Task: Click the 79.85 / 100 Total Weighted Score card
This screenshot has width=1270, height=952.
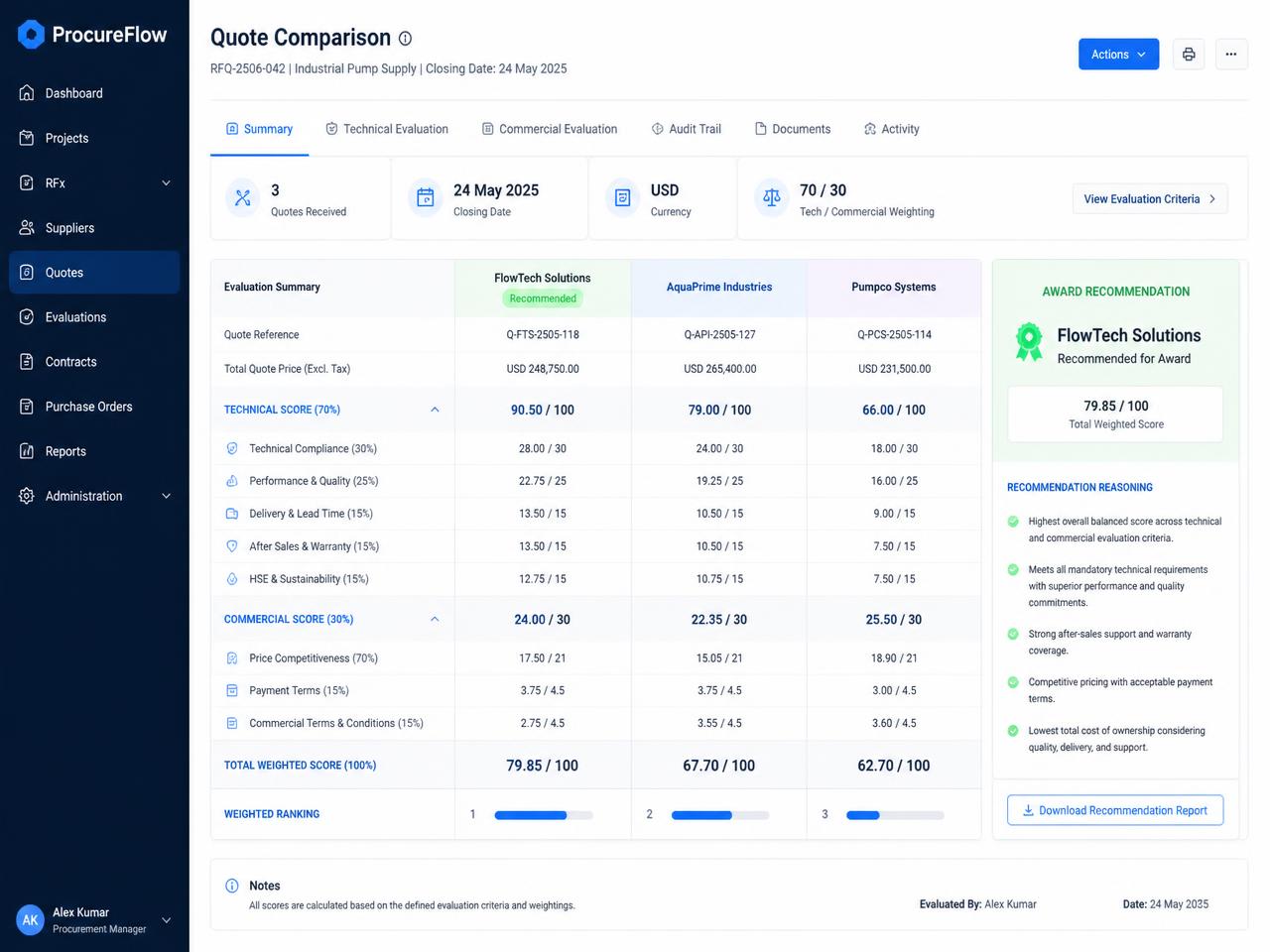Action: [1115, 414]
